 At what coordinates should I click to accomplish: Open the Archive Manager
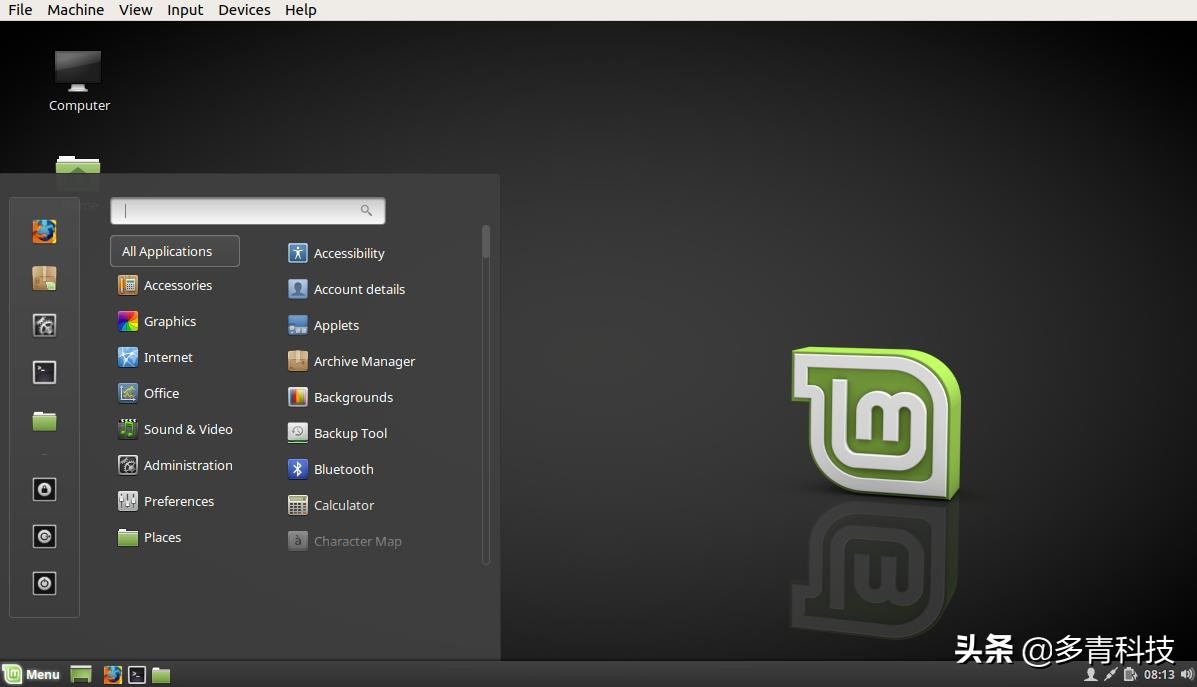pyautogui.click(x=363, y=361)
